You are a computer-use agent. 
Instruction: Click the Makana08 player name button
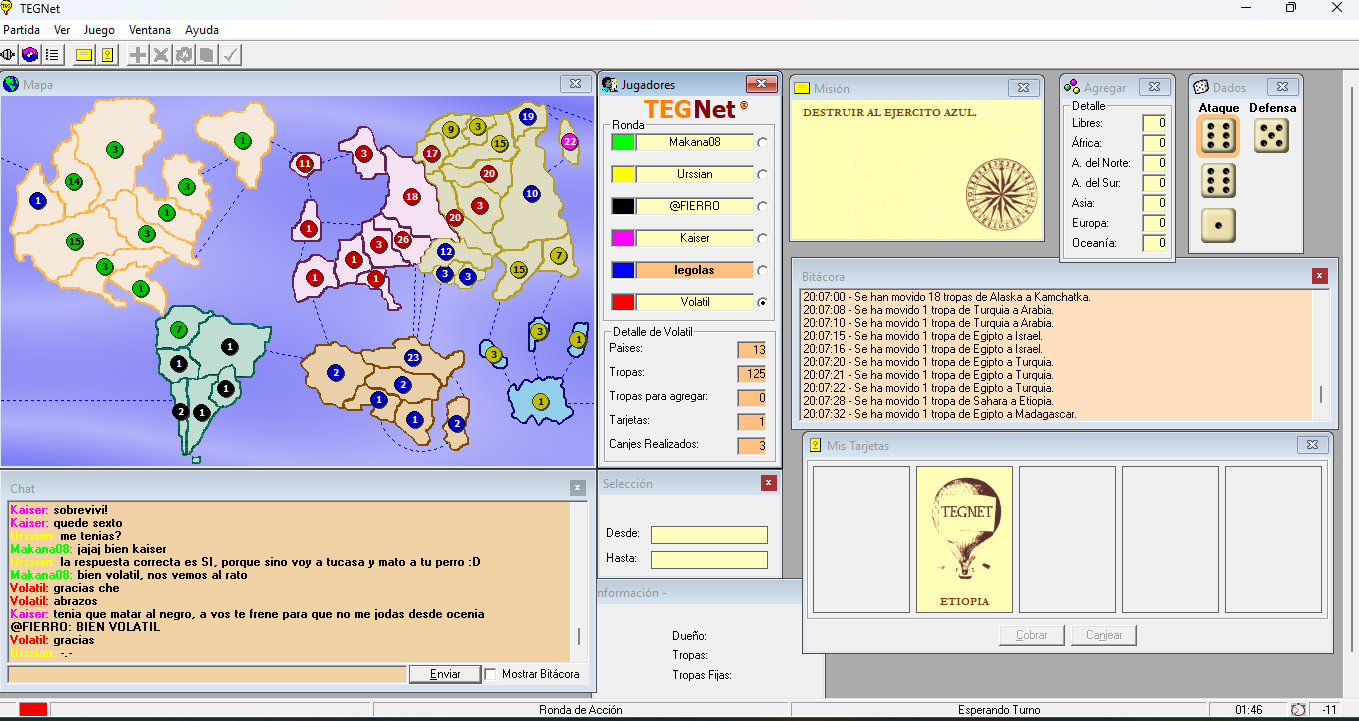click(x=694, y=142)
